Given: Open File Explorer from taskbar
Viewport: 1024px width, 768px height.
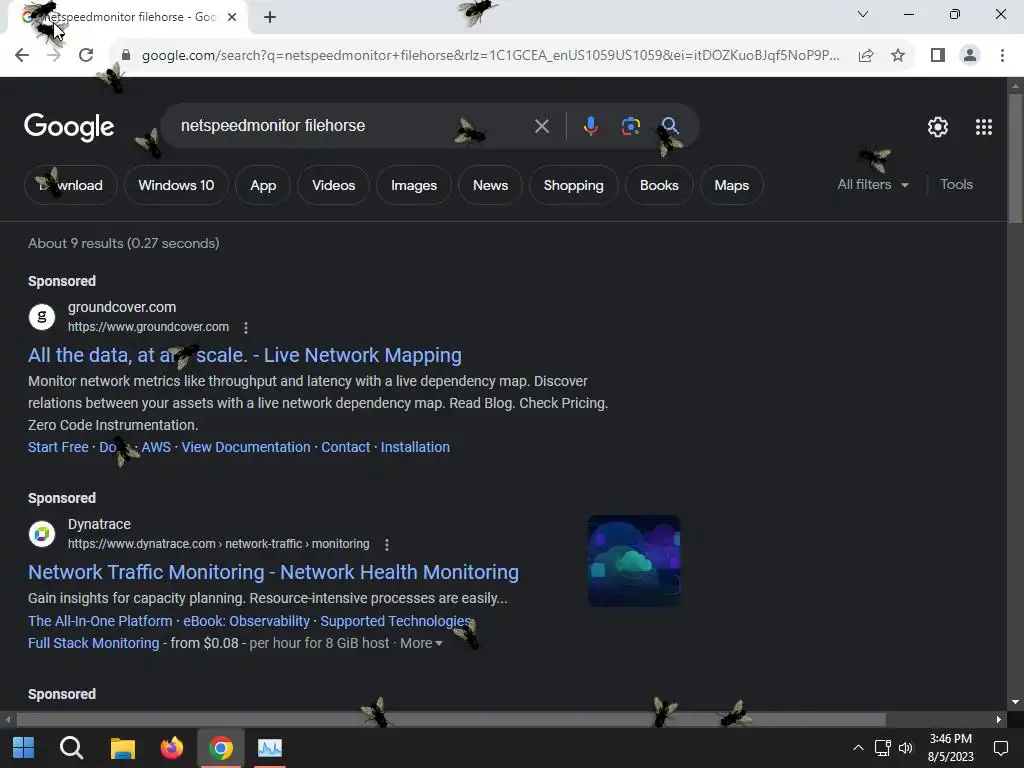Looking at the screenshot, I should tap(122, 748).
